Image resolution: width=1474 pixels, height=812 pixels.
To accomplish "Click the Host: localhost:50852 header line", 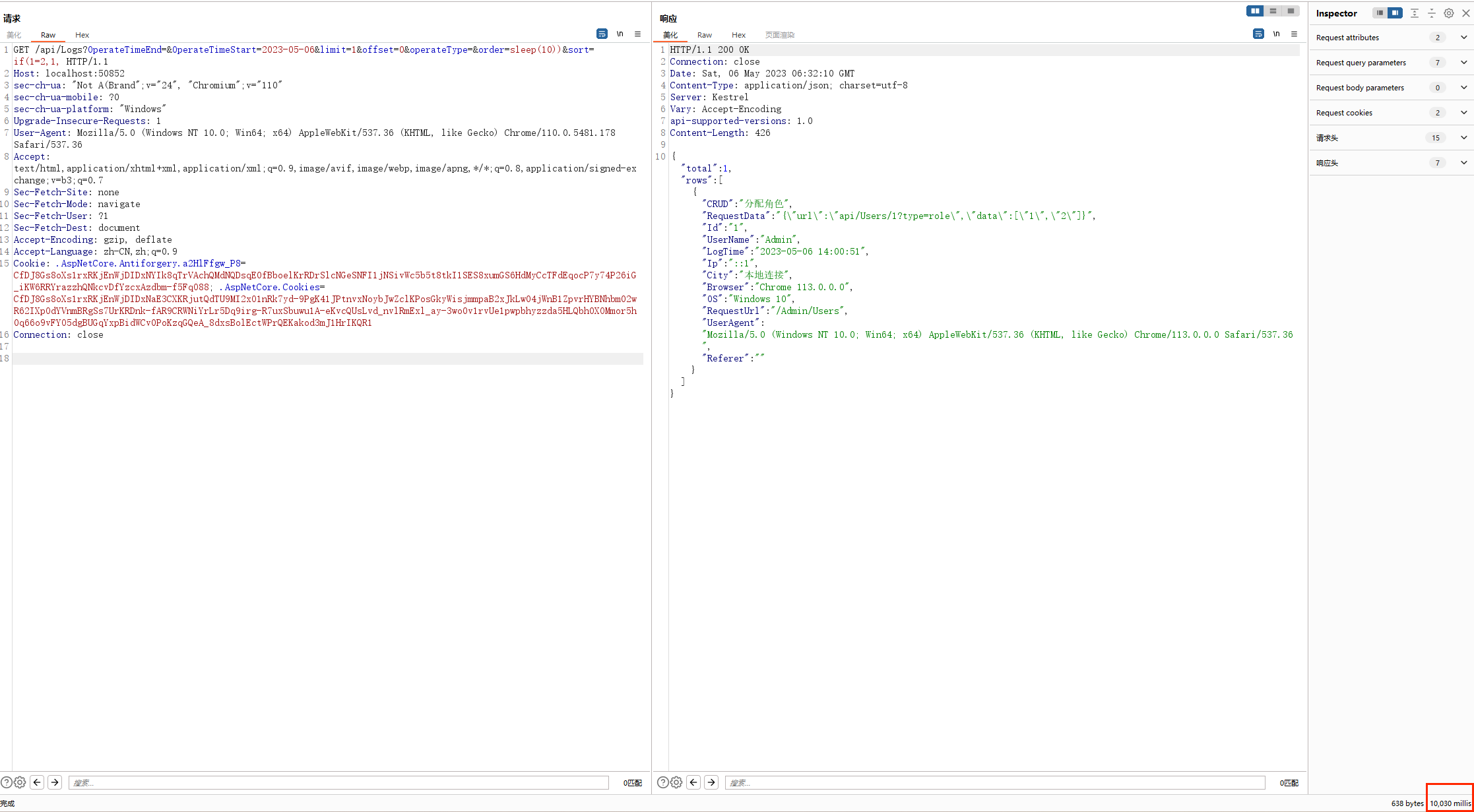I will (x=69, y=73).
